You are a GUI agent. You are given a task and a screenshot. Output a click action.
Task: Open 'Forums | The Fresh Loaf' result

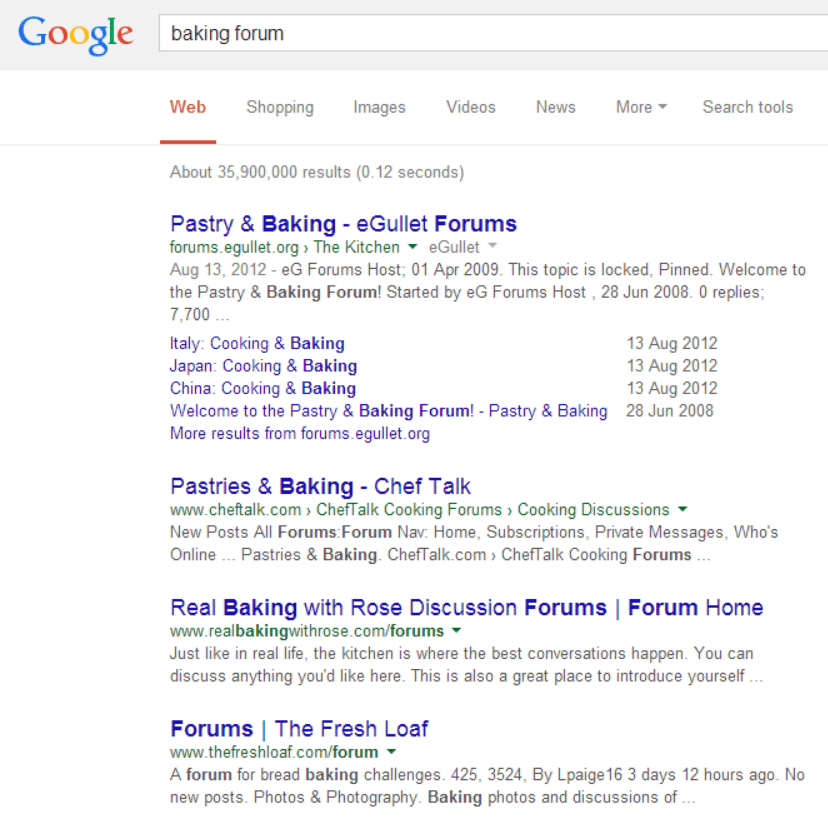click(299, 729)
